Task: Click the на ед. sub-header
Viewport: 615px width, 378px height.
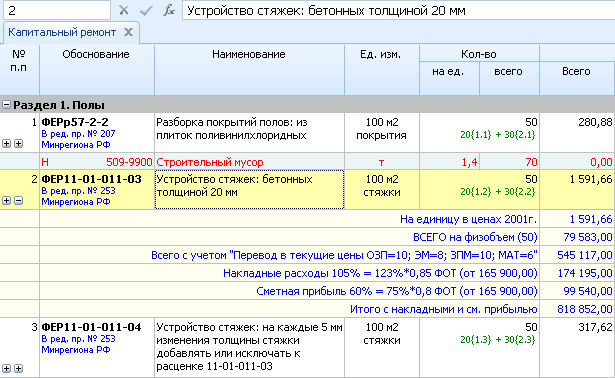Action: (449, 78)
